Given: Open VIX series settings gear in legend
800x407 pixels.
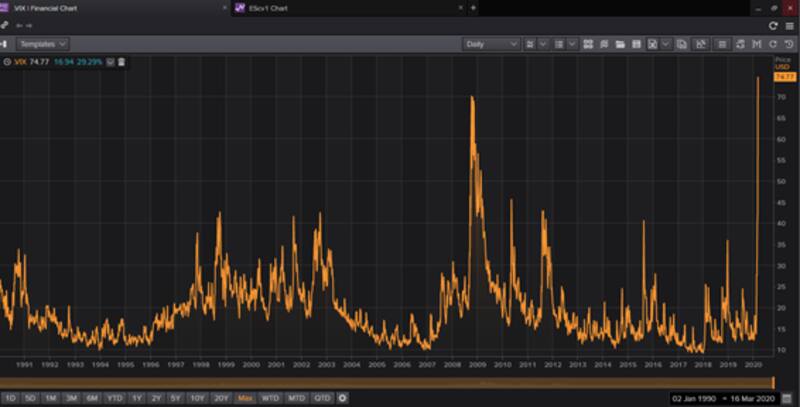Looking at the screenshot, I should [7, 62].
